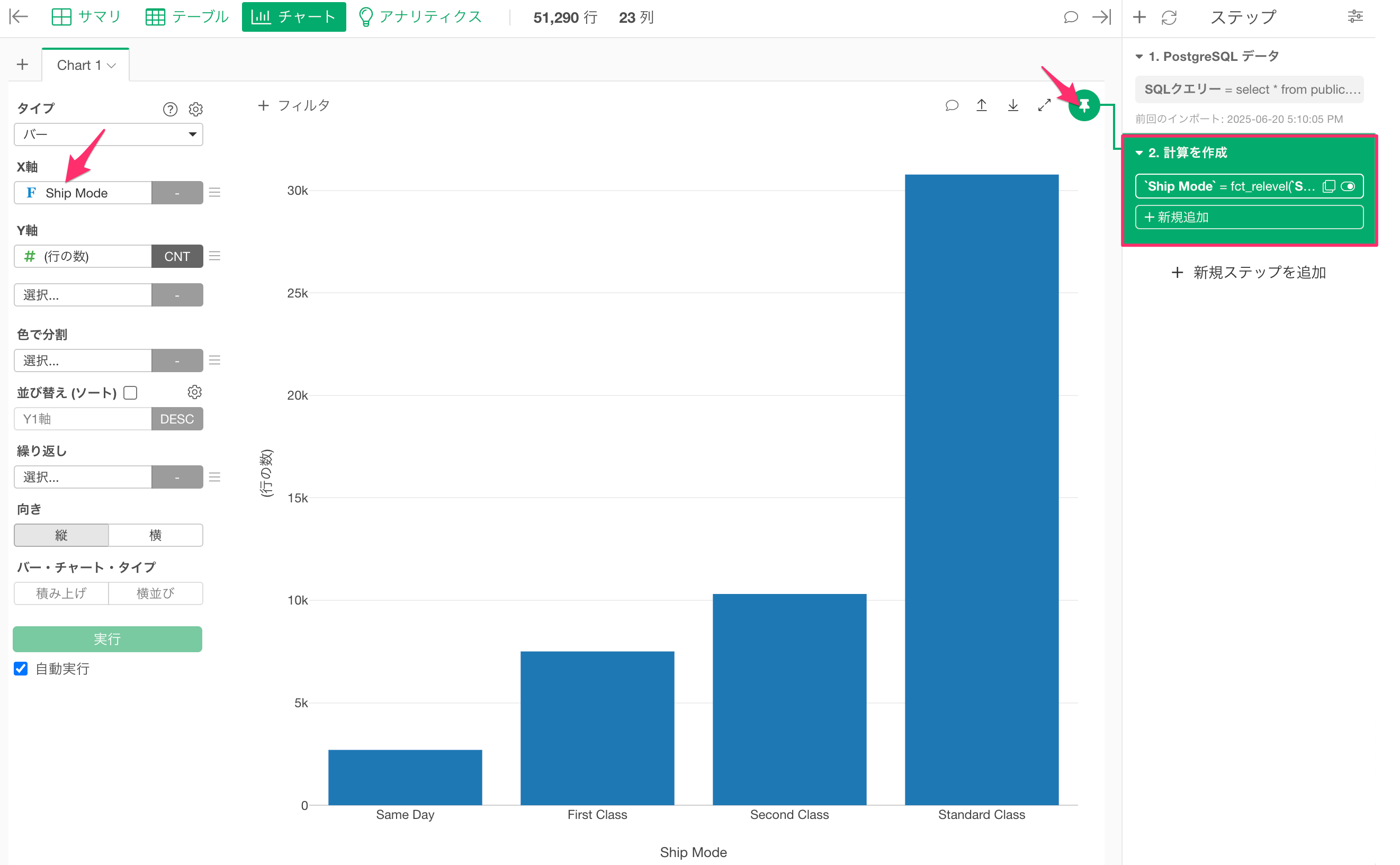Add a new chart with plus icon
The image size is (1400, 865).
pyautogui.click(x=22, y=64)
